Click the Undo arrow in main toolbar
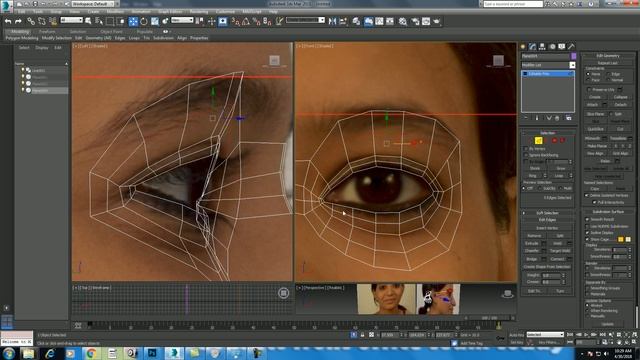This screenshot has width=640, height=360. [x=8, y=21]
